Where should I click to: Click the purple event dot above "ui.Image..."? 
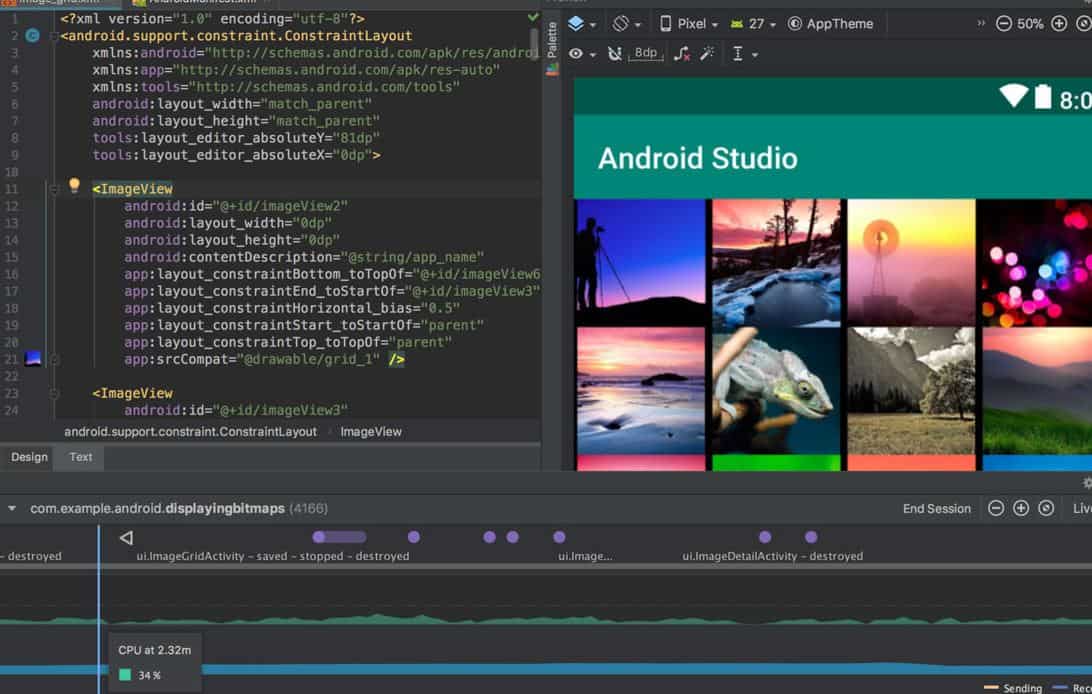click(x=559, y=537)
